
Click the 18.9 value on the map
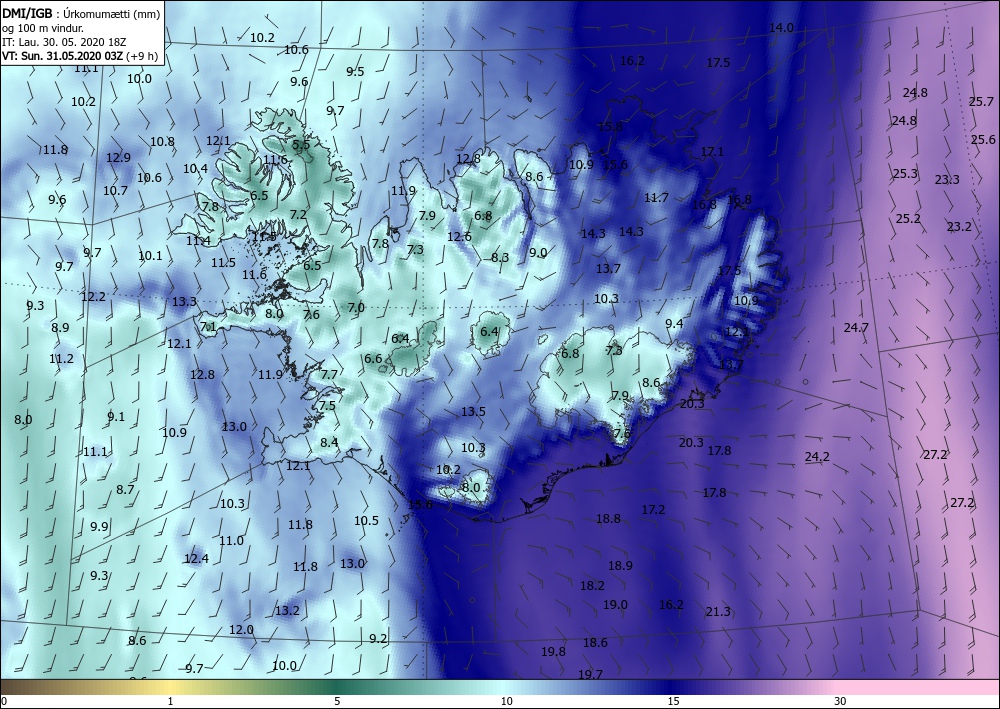click(620, 566)
